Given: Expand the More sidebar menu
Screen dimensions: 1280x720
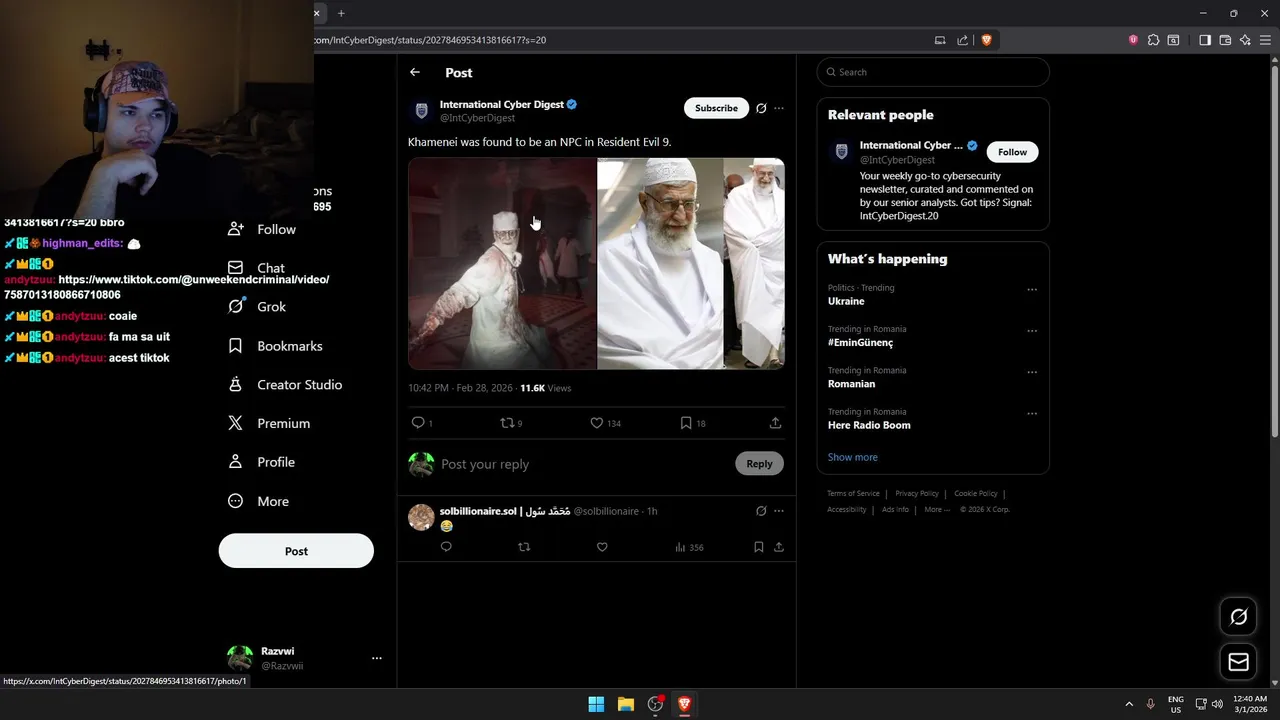Looking at the screenshot, I should [259, 501].
